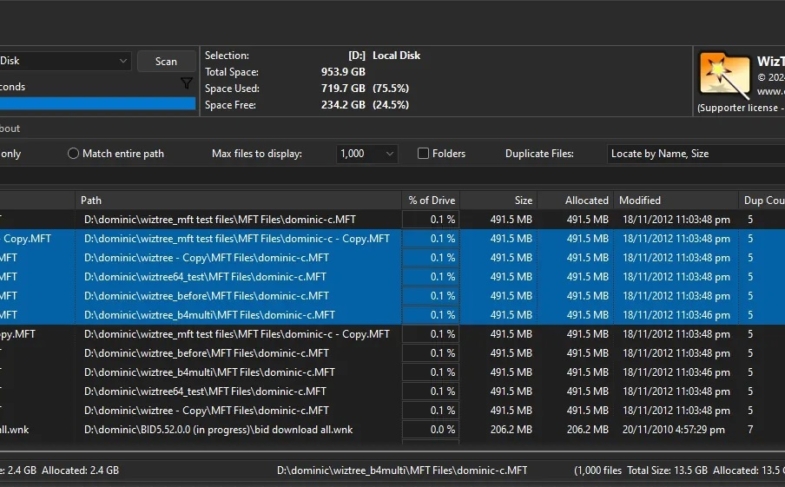The image size is (785, 487).
Task: Select highlighted wiztree - Copy\MFT Files row
Action: (x=206, y=258)
